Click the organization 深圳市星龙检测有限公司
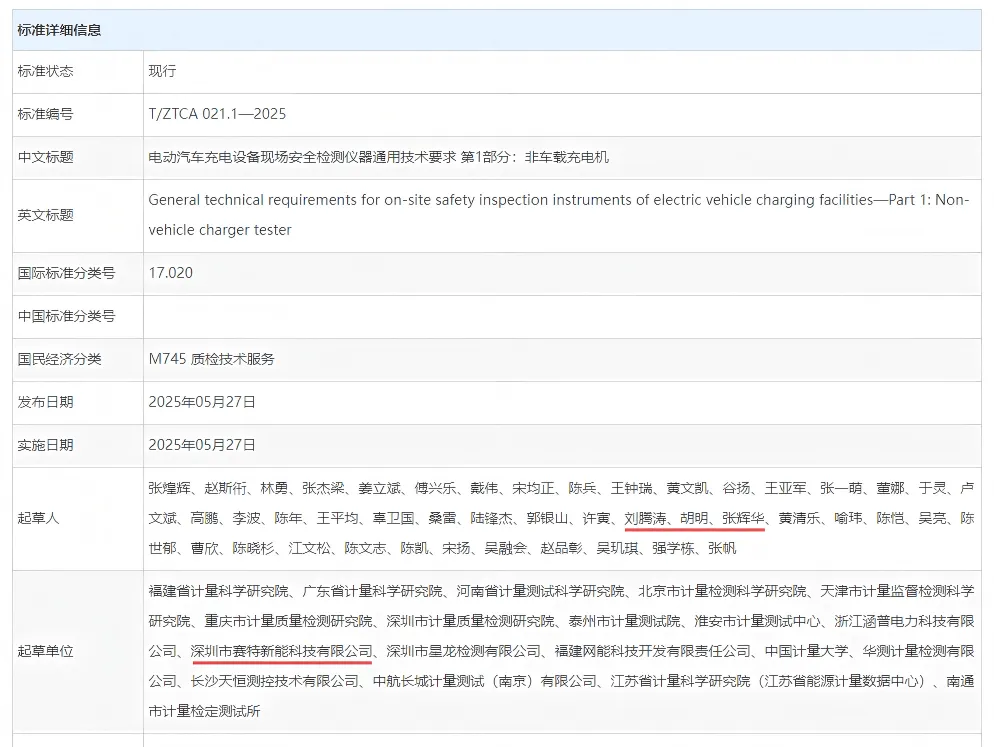994x747 pixels. (x=463, y=651)
